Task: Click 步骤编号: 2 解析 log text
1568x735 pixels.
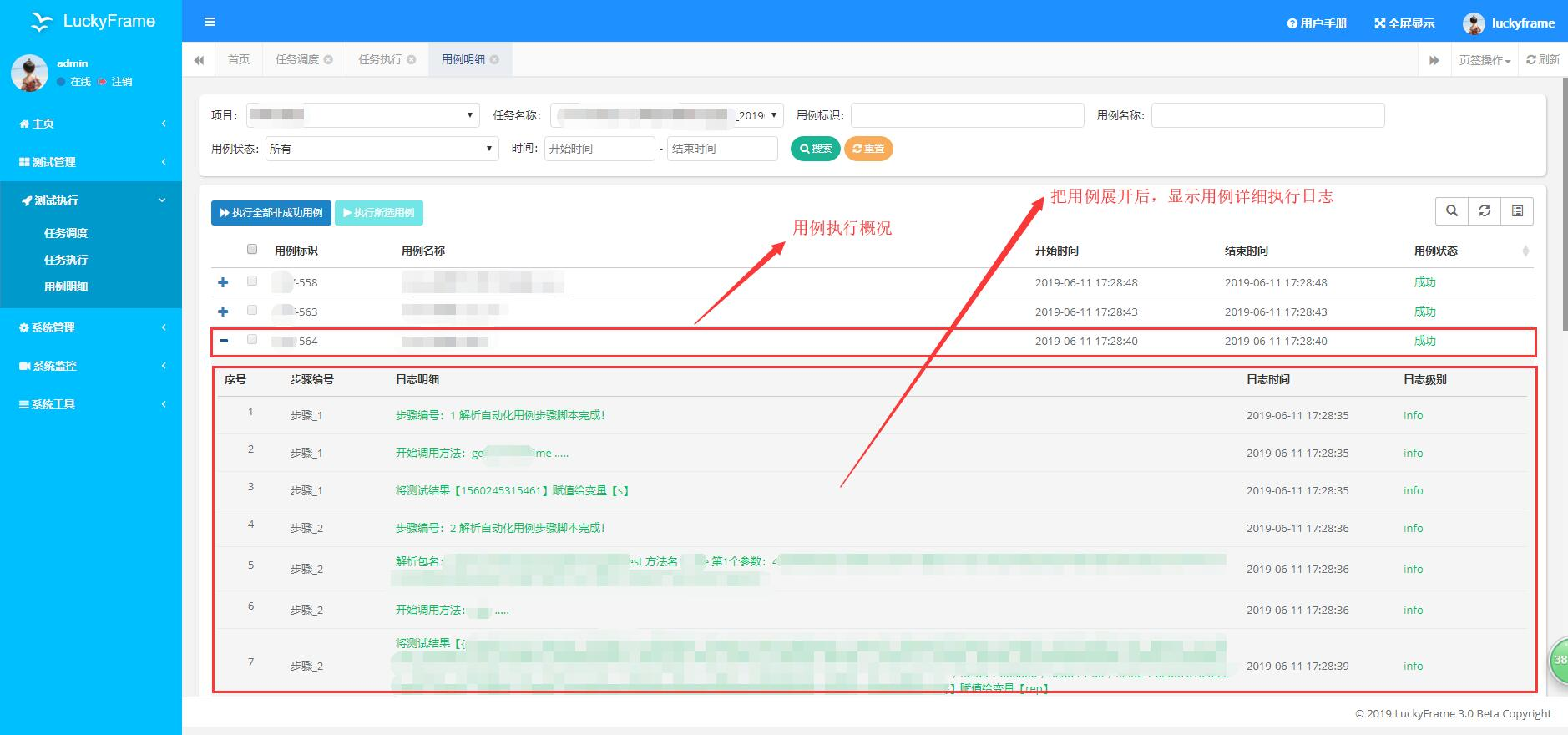Action: click(x=499, y=528)
